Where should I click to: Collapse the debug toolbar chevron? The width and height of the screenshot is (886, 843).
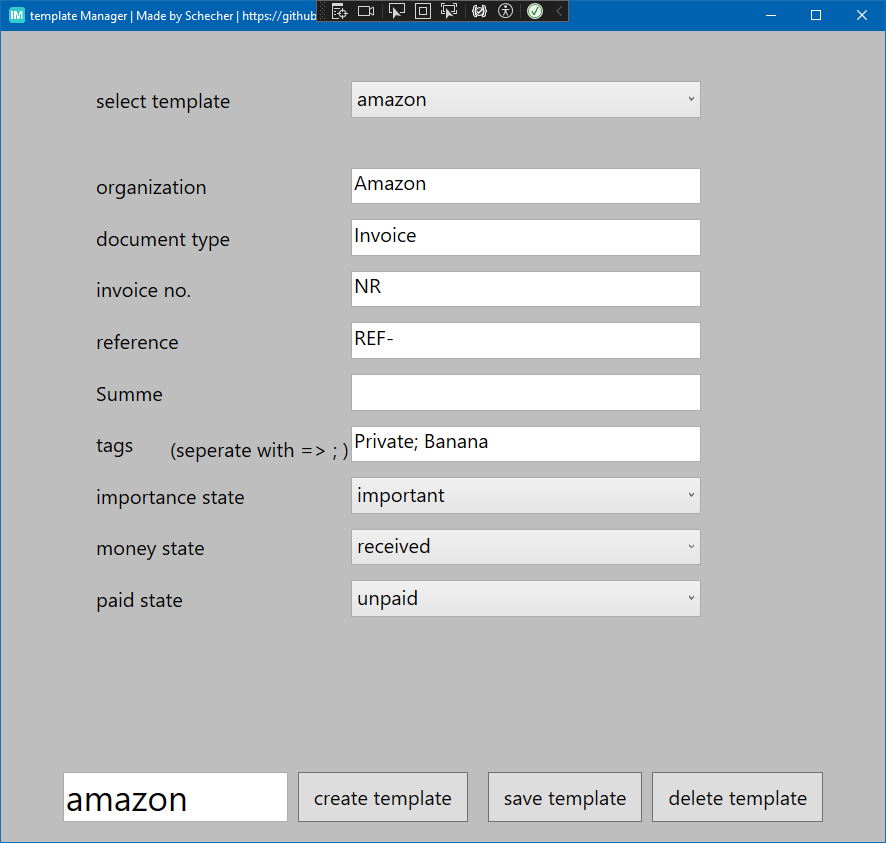click(x=559, y=11)
